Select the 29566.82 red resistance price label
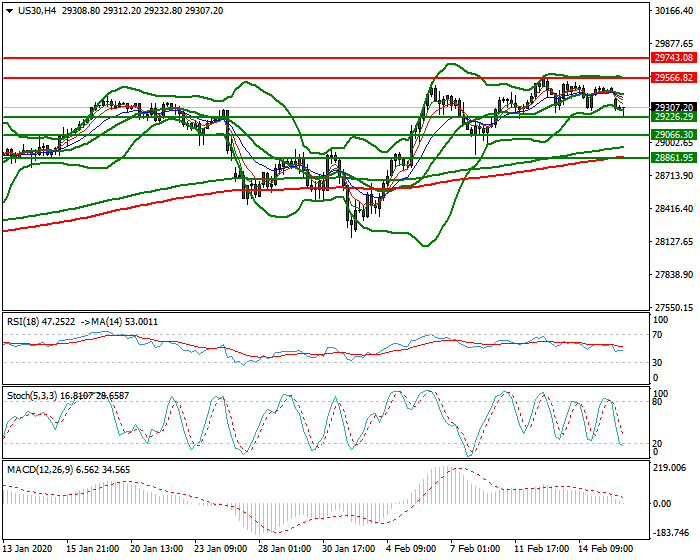The height and width of the screenshot is (560, 700). tap(674, 78)
